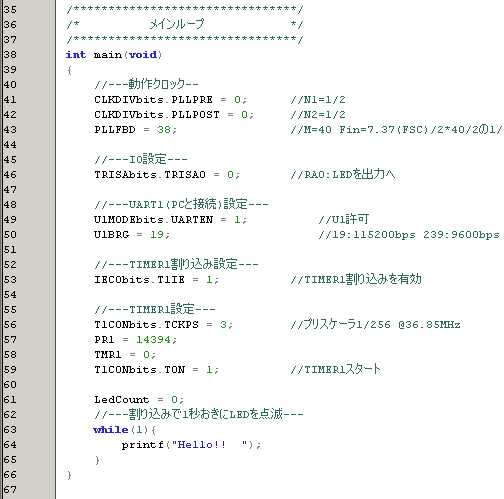Click the closing brace on line 66
504x499 pixels.
pyautogui.click(x=69, y=475)
